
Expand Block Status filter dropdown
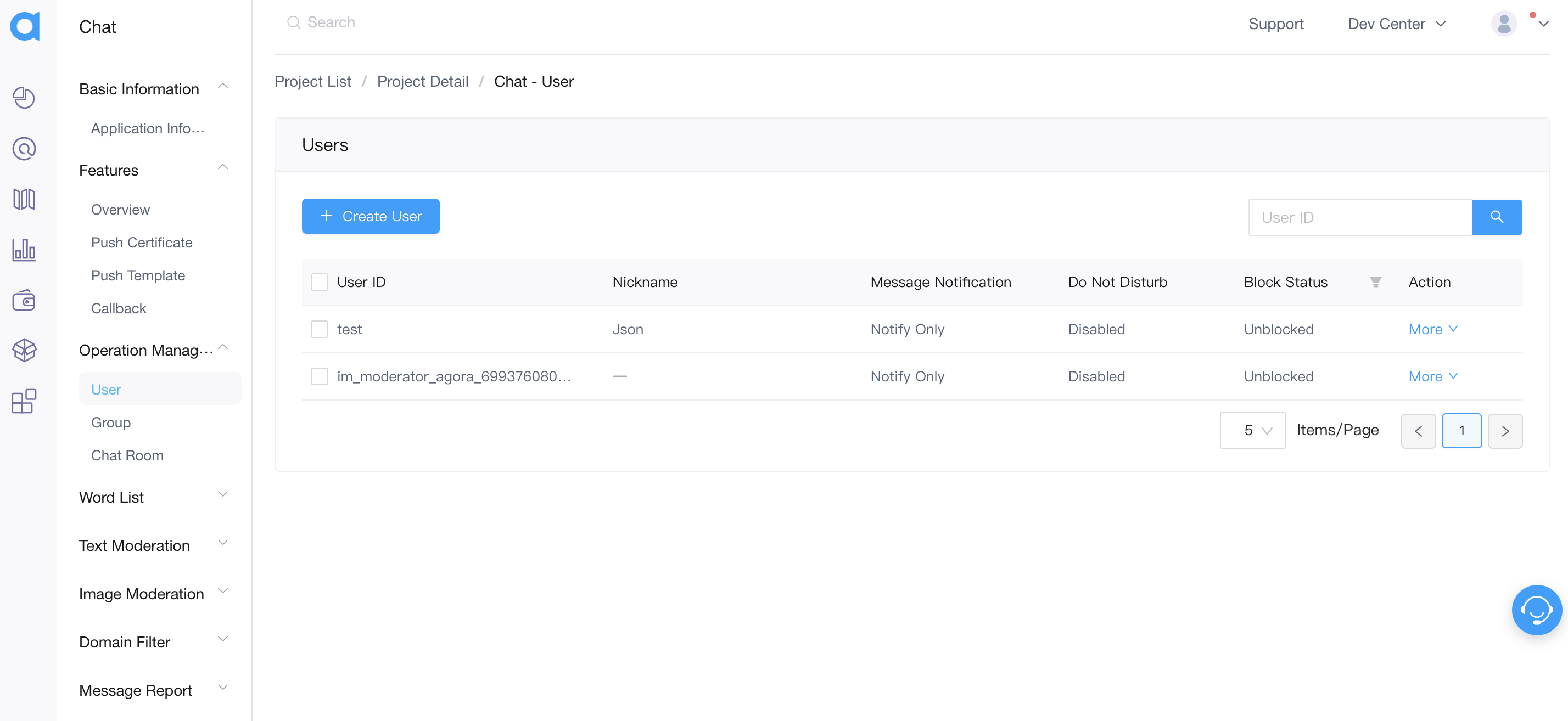(x=1376, y=281)
